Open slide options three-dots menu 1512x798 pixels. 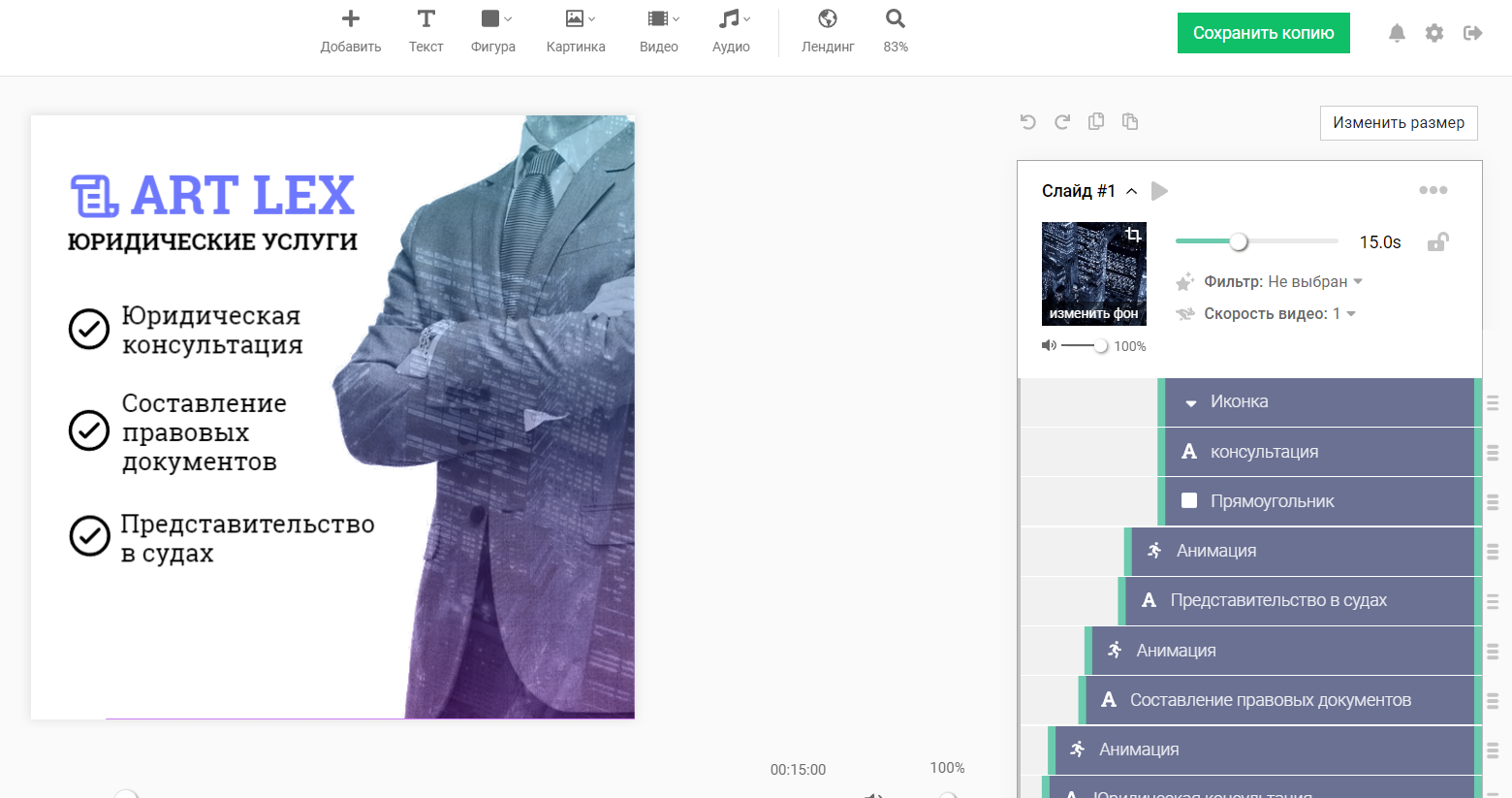1433,190
